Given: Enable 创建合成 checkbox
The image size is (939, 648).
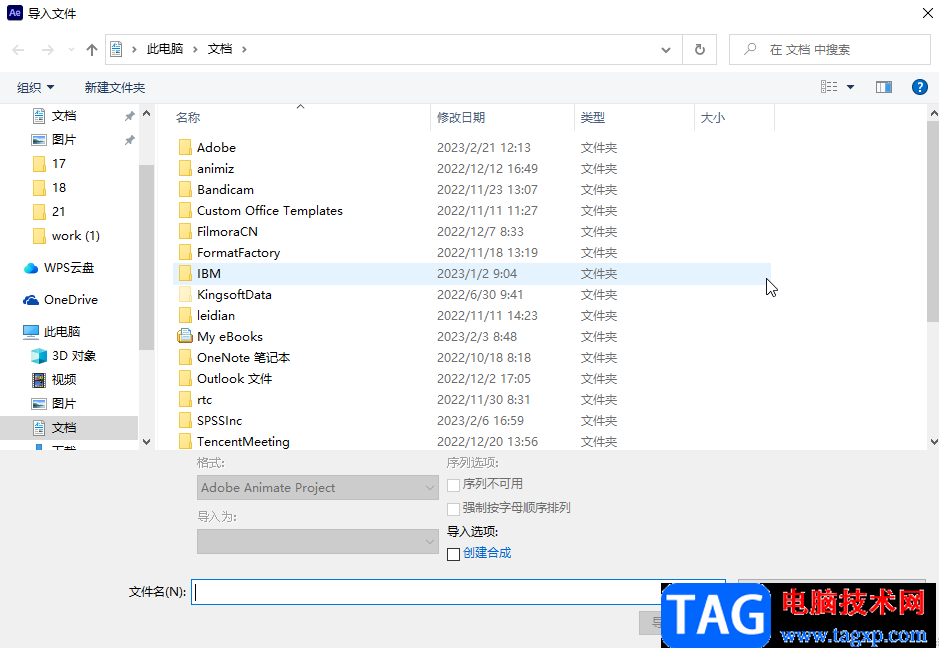Looking at the screenshot, I should [453, 554].
